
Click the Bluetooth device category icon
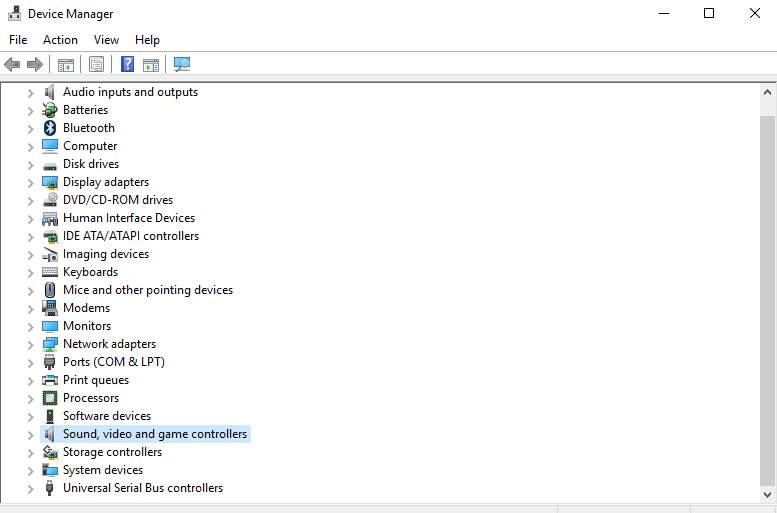coord(50,128)
